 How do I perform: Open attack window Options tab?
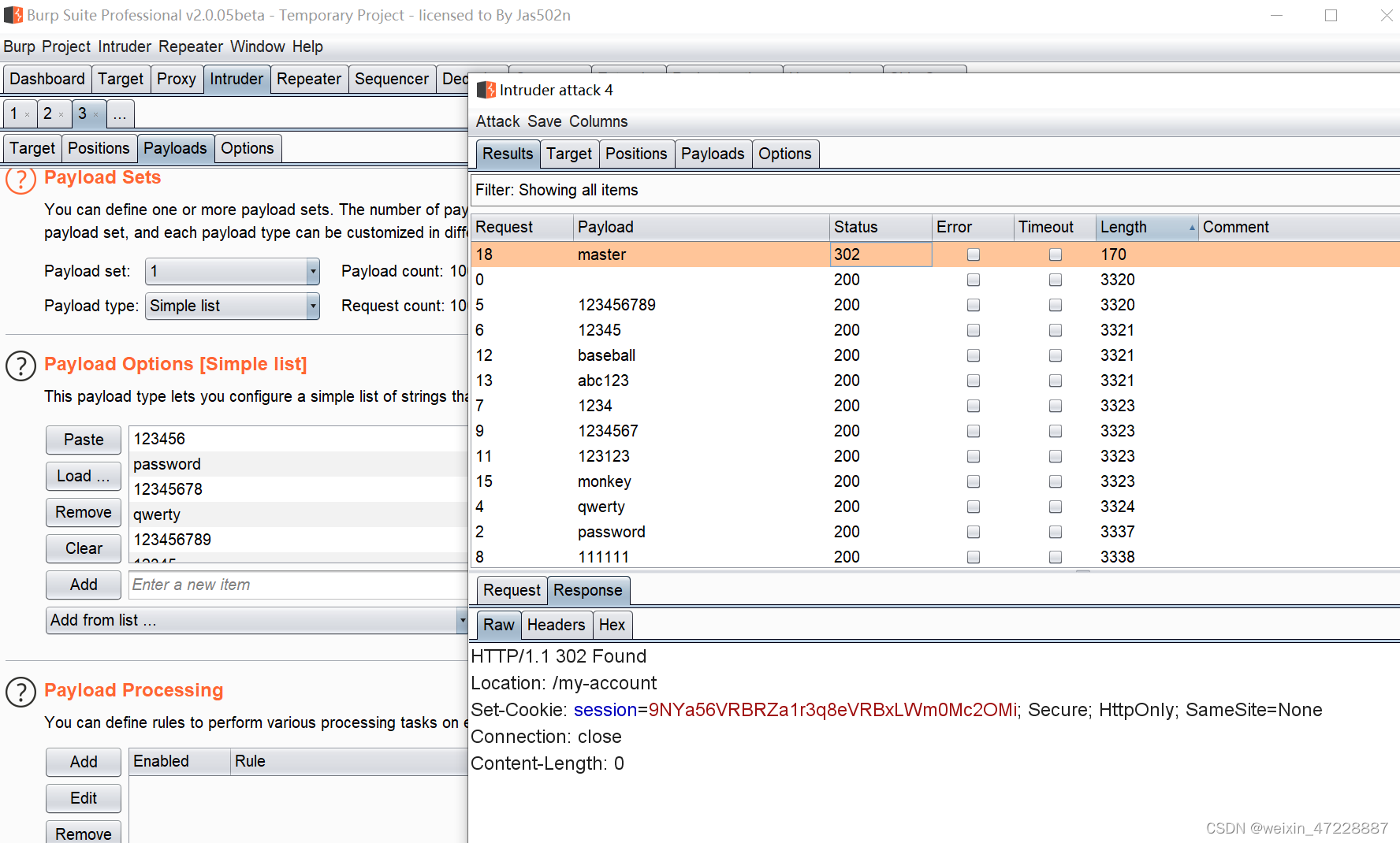tap(785, 154)
